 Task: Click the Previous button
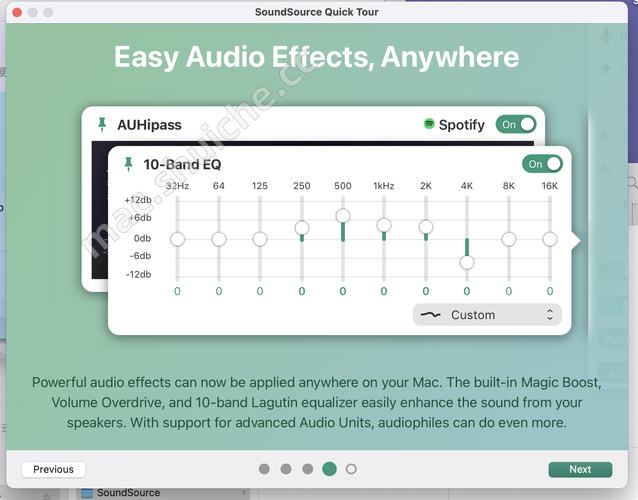(x=53, y=469)
